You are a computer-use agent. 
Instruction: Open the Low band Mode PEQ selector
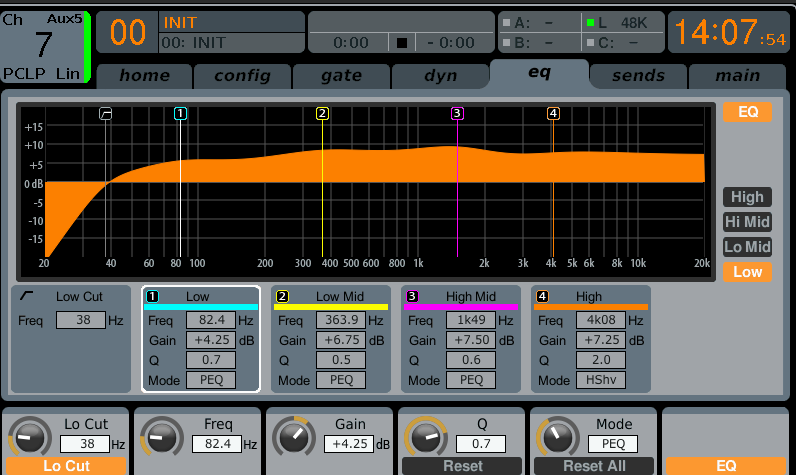click(211, 380)
